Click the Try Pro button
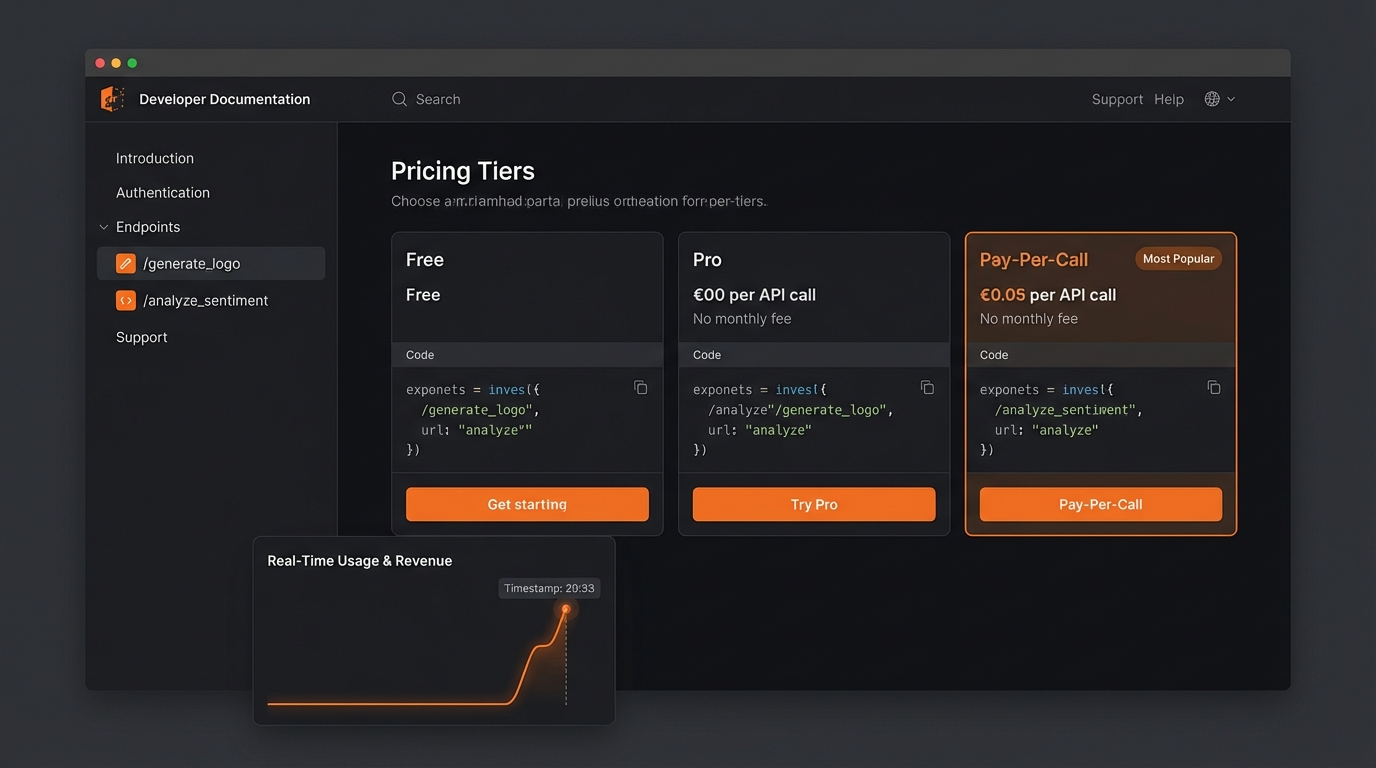 814,504
